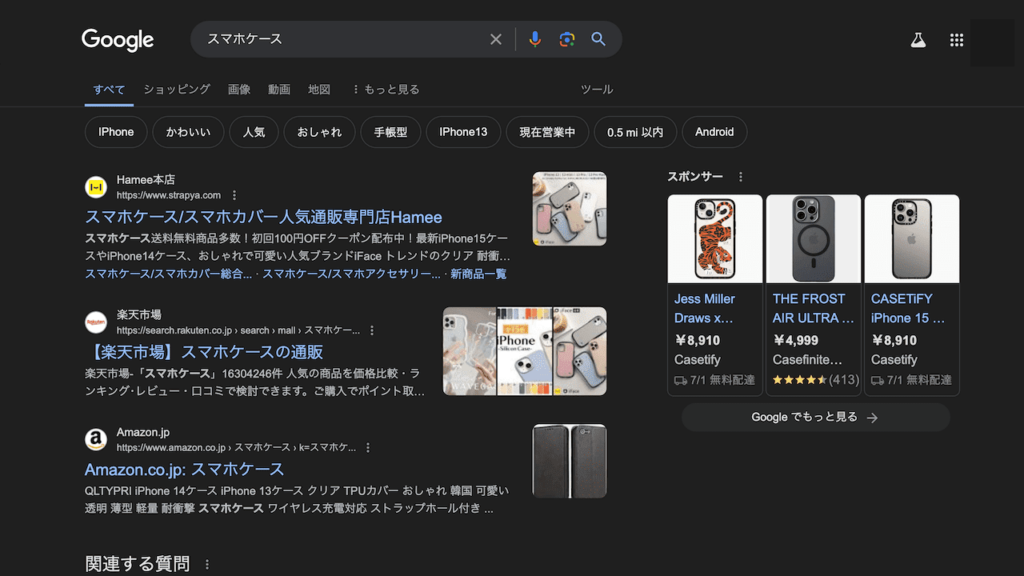
Task: View THE FROST AIR ULTRA case image
Action: point(813,239)
